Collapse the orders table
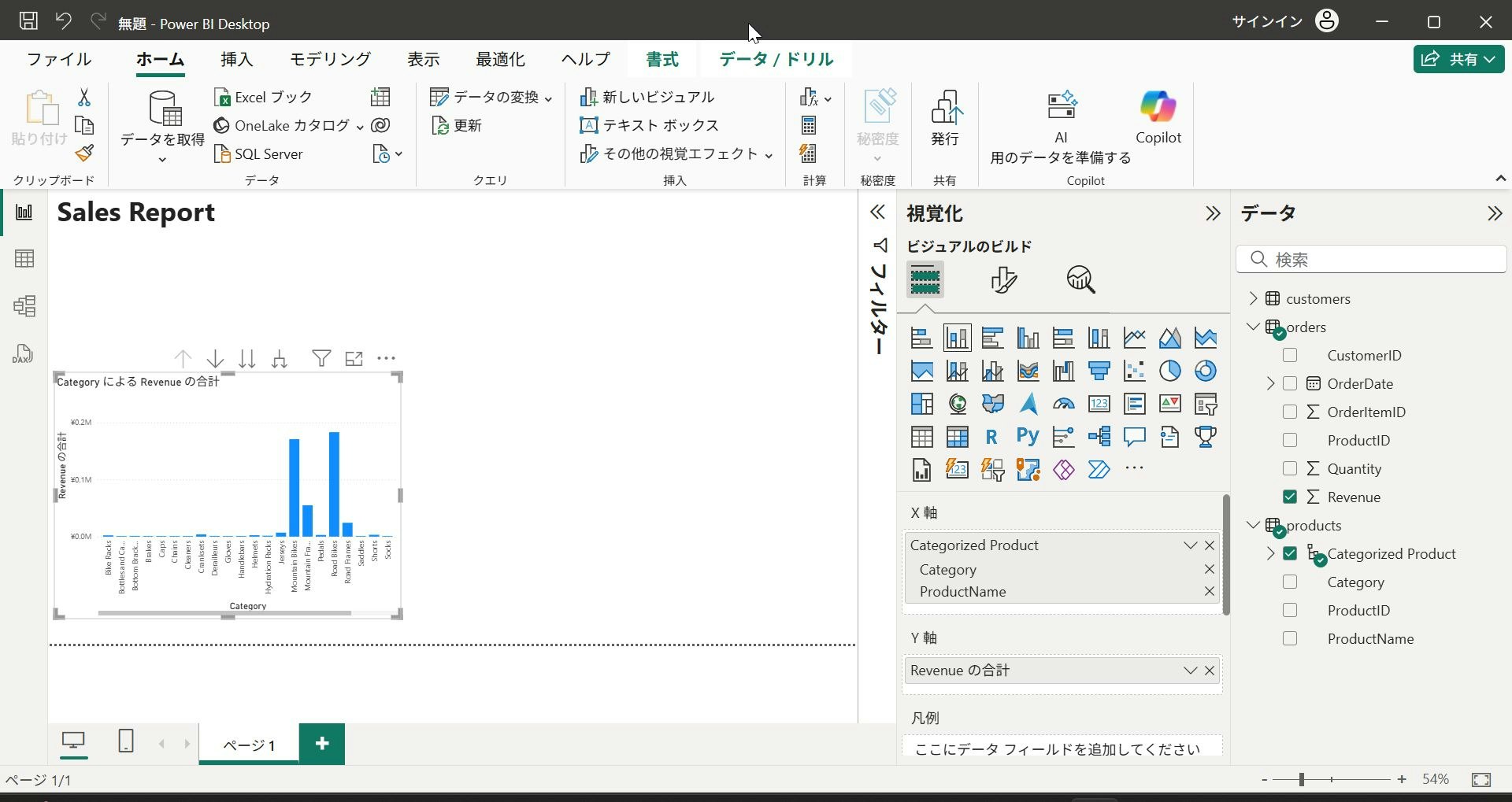 [x=1253, y=327]
